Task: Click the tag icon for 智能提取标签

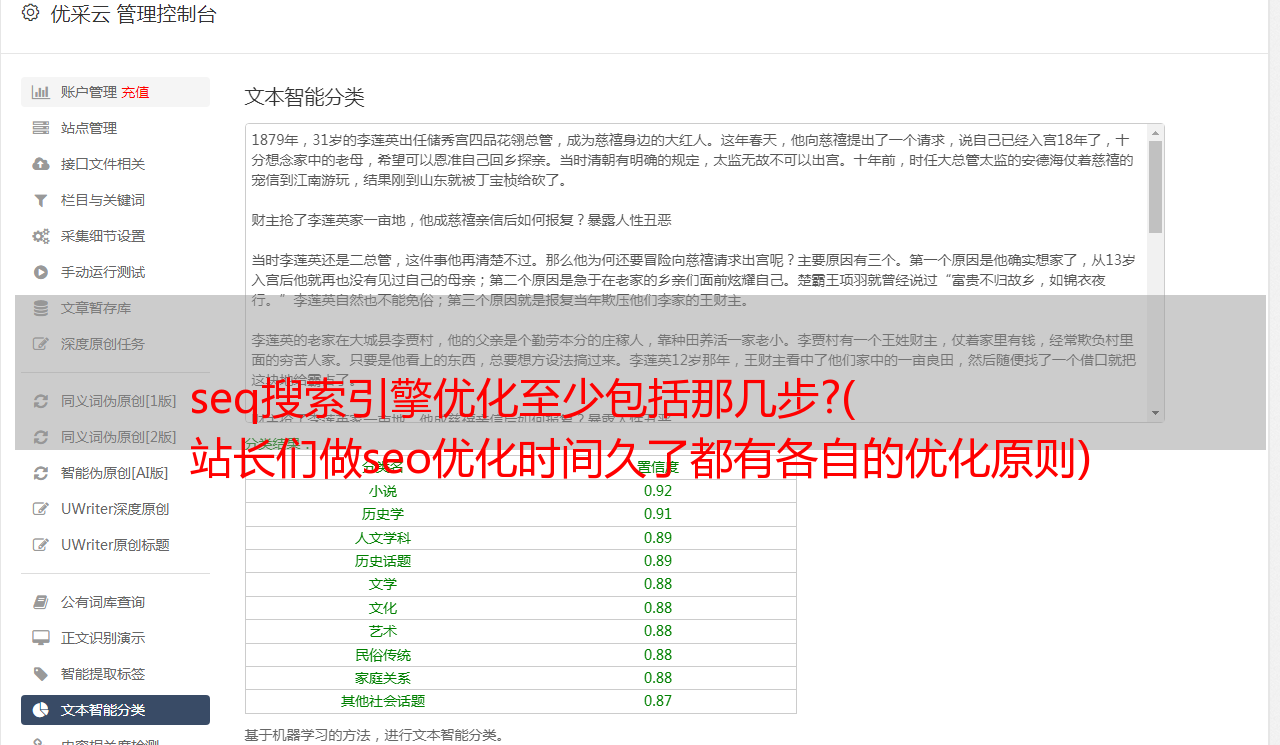Action: (41, 674)
